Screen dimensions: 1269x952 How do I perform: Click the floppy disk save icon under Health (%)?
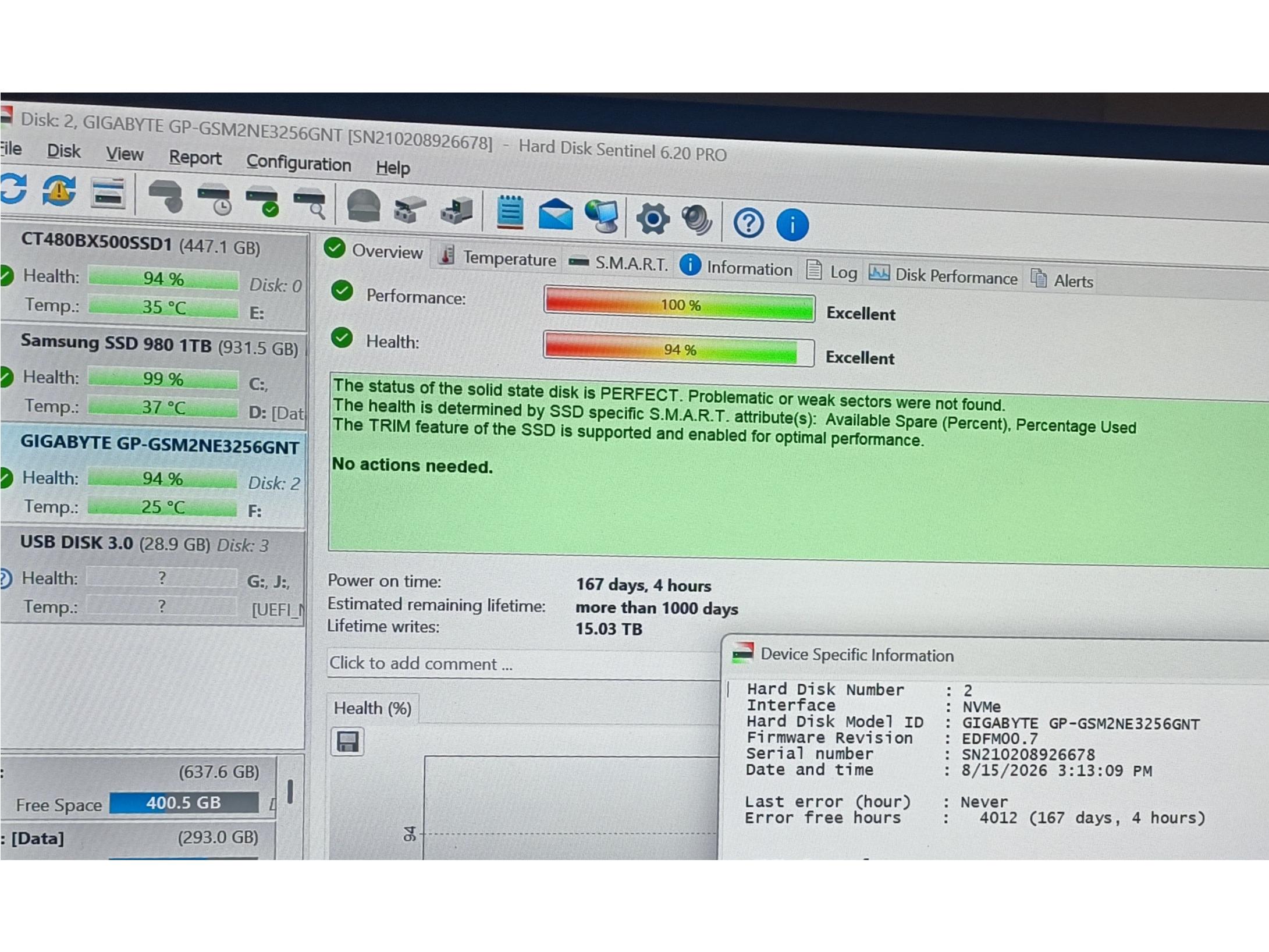click(347, 742)
